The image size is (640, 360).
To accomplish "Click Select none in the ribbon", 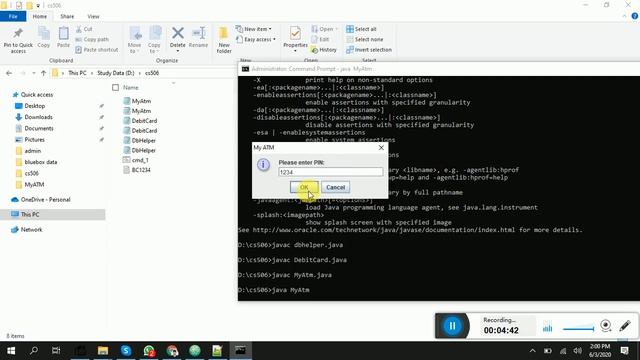I will coord(364,39).
